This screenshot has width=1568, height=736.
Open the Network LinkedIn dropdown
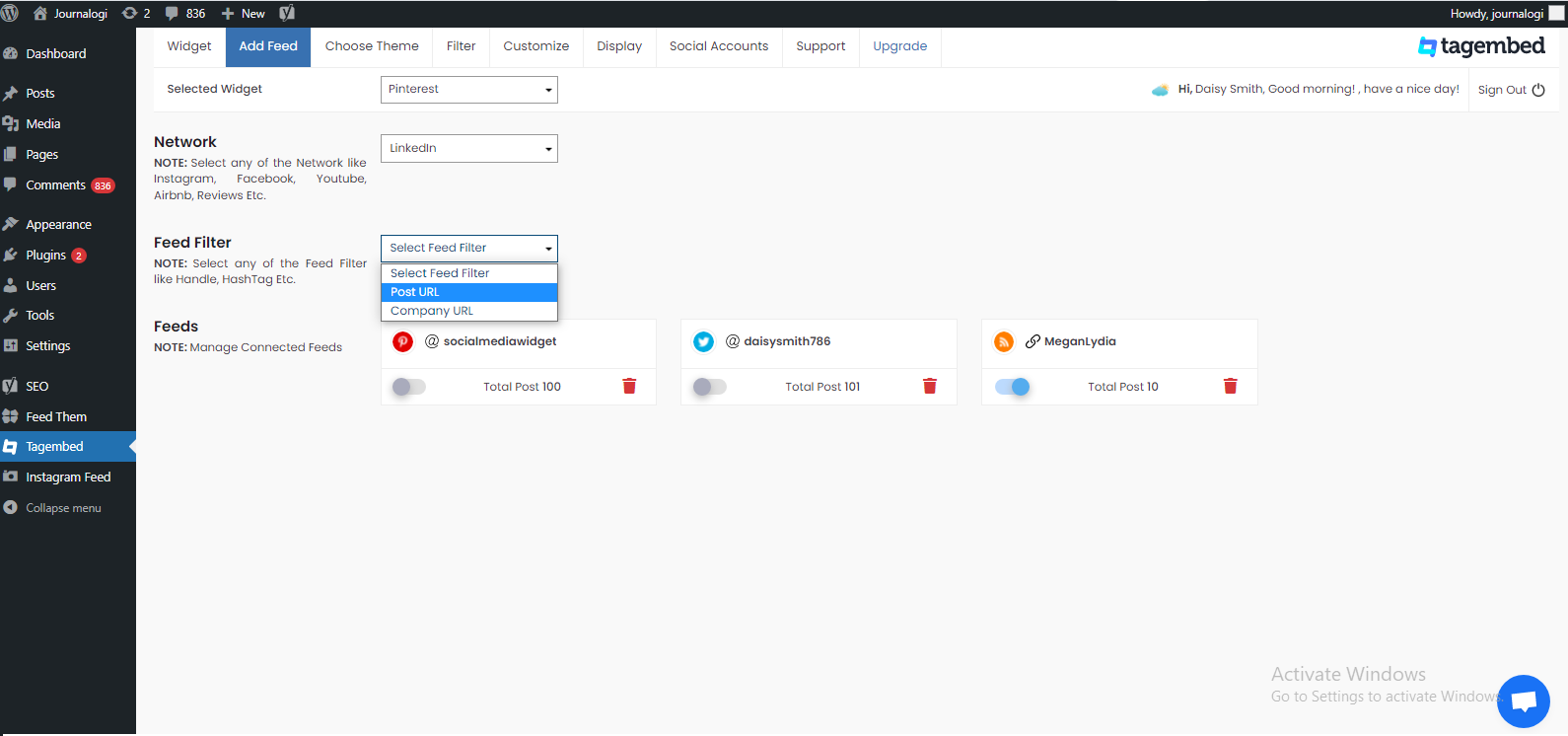tap(469, 148)
